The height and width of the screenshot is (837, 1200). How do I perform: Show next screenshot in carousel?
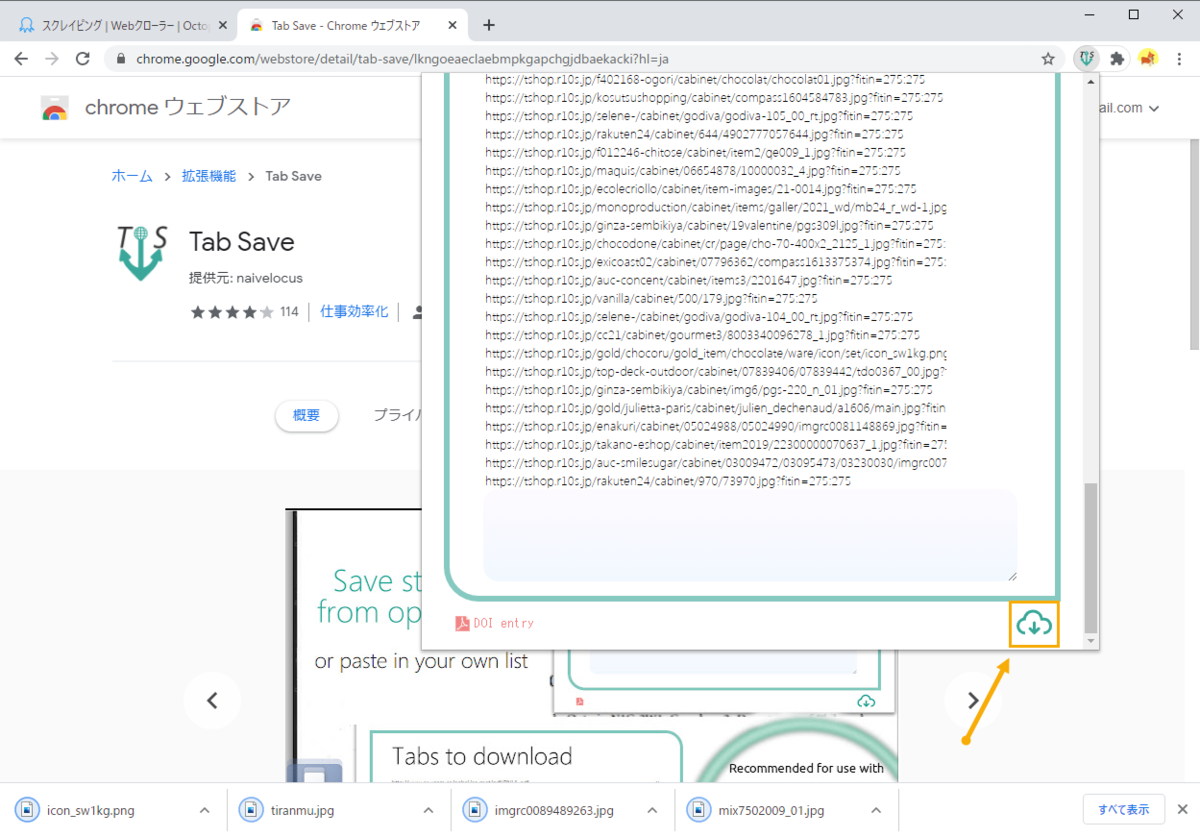pyautogui.click(x=974, y=701)
